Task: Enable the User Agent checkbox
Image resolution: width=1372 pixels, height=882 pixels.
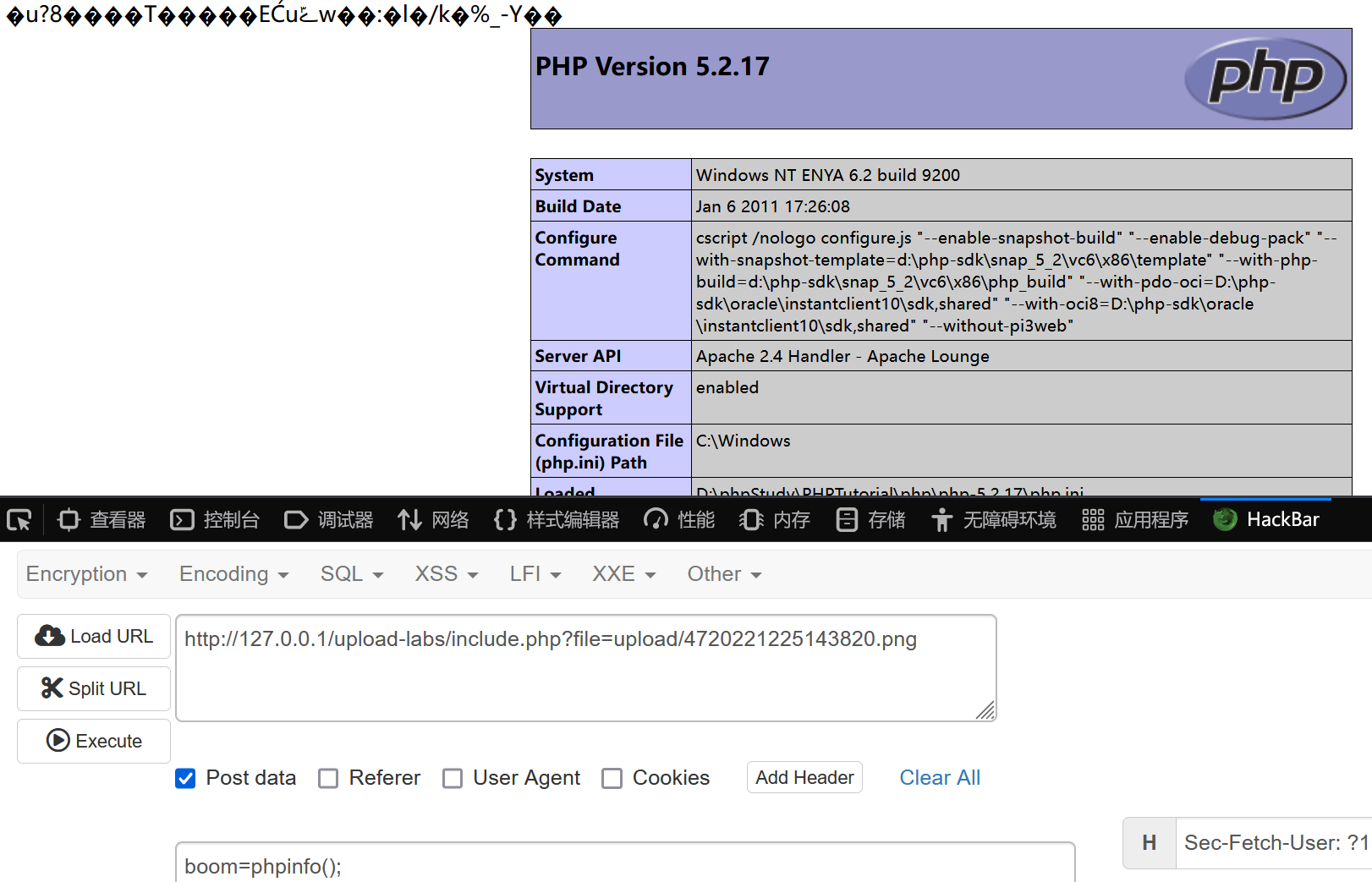Action: pos(453,778)
